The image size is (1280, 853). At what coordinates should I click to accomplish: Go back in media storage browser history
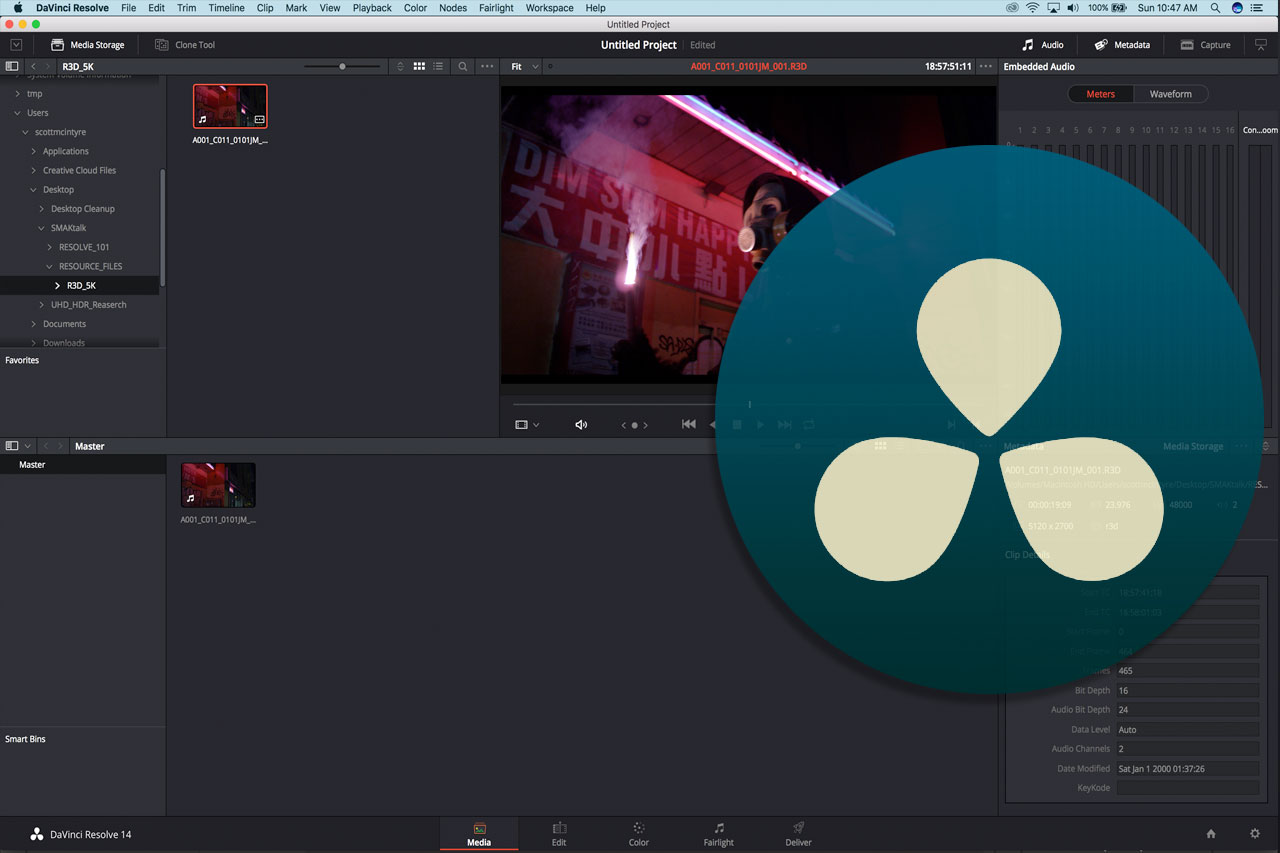(33, 66)
